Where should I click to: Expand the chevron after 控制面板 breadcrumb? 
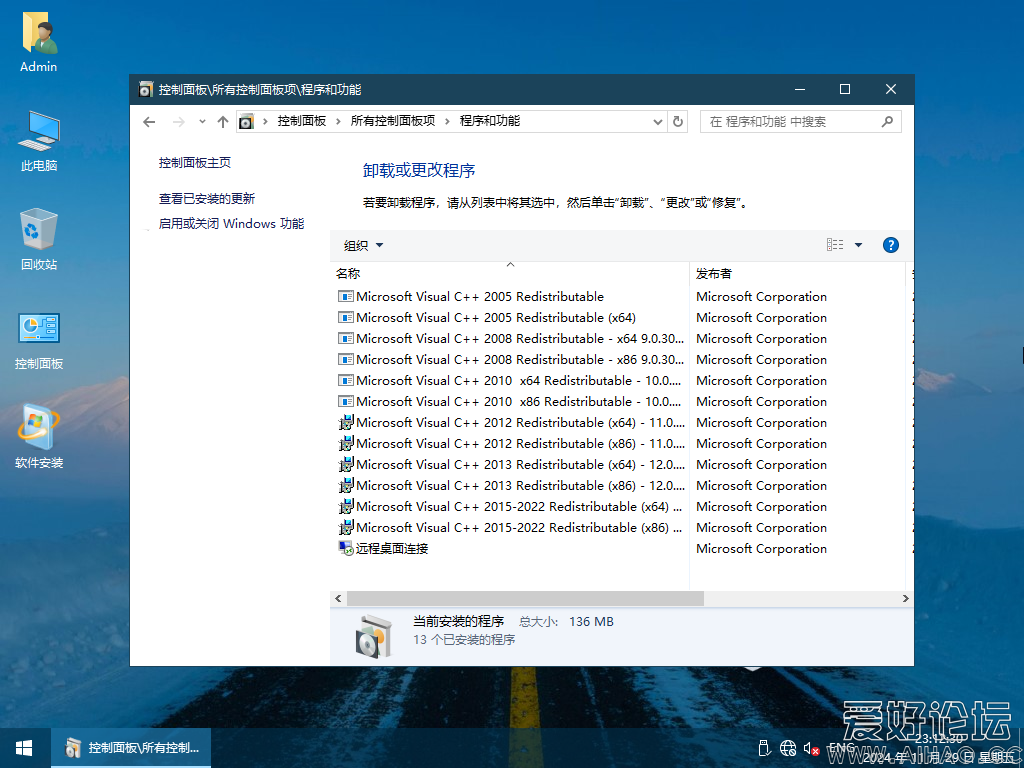tap(338, 121)
